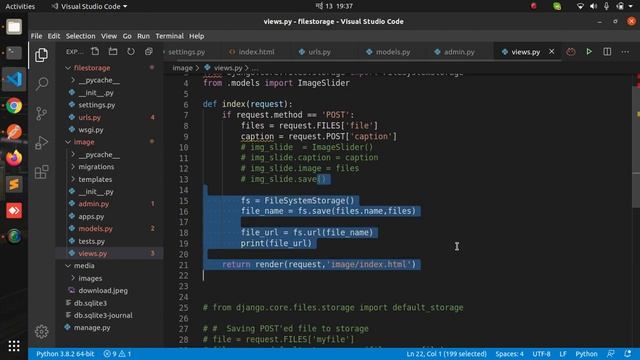Launch Terminal from Ubuntu dock
Viewport: 640px width, 360px height.
[x=14, y=53]
